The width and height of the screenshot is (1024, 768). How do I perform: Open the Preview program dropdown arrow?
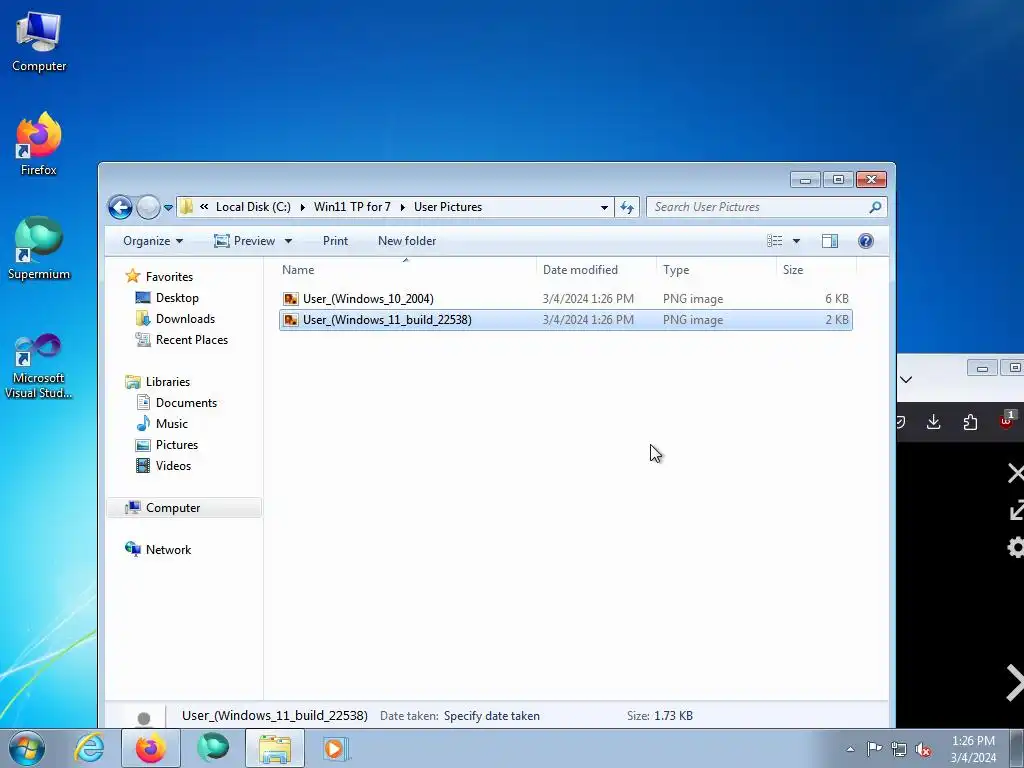pyautogui.click(x=288, y=241)
